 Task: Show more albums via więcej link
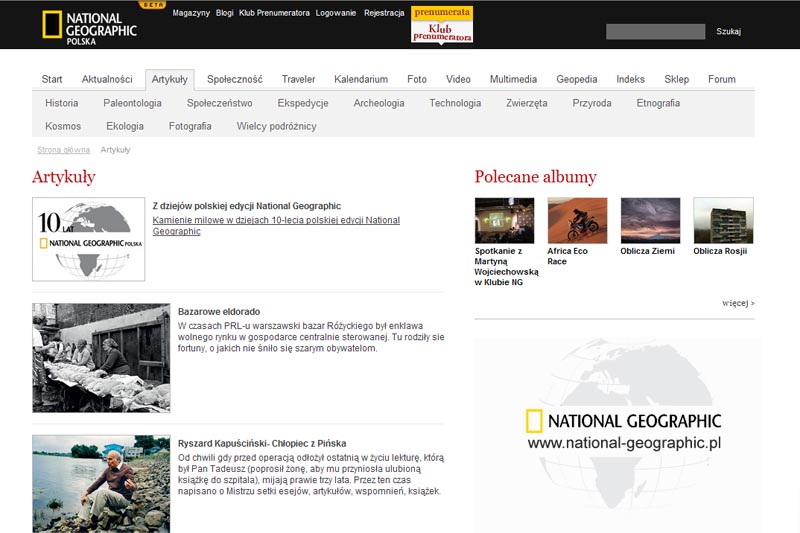738,303
